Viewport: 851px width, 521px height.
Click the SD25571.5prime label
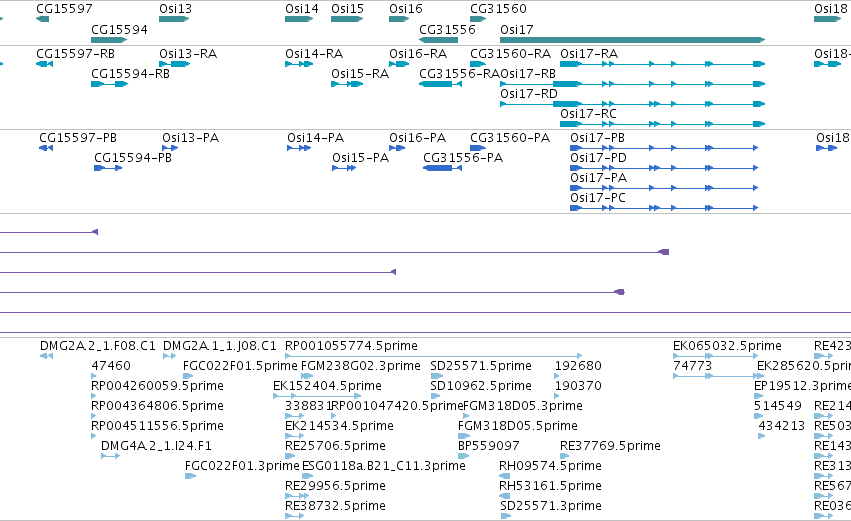(481, 366)
